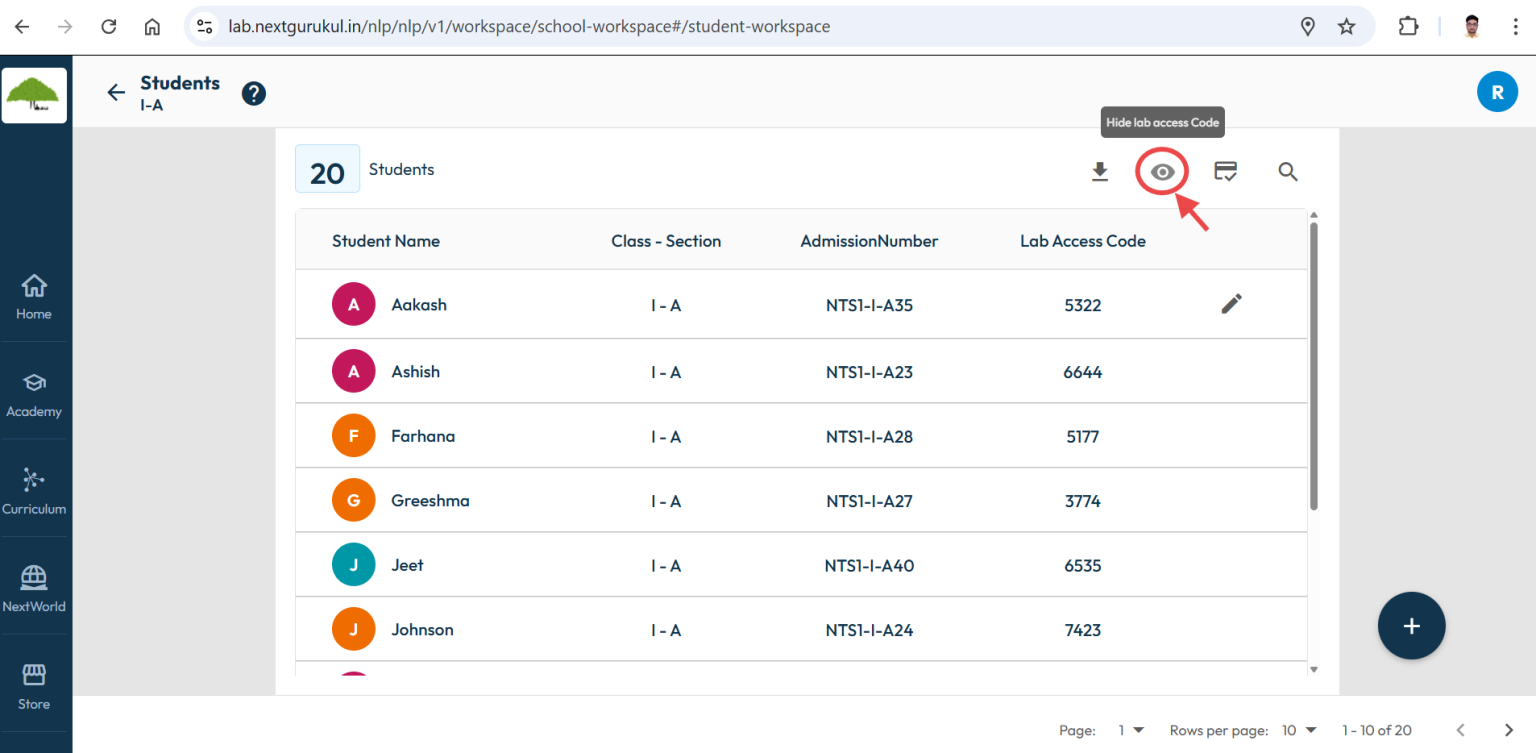Image resolution: width=1536 pixels, height=753 pixels.
Task: Click inside the address bar
Action: coord(600,26)
